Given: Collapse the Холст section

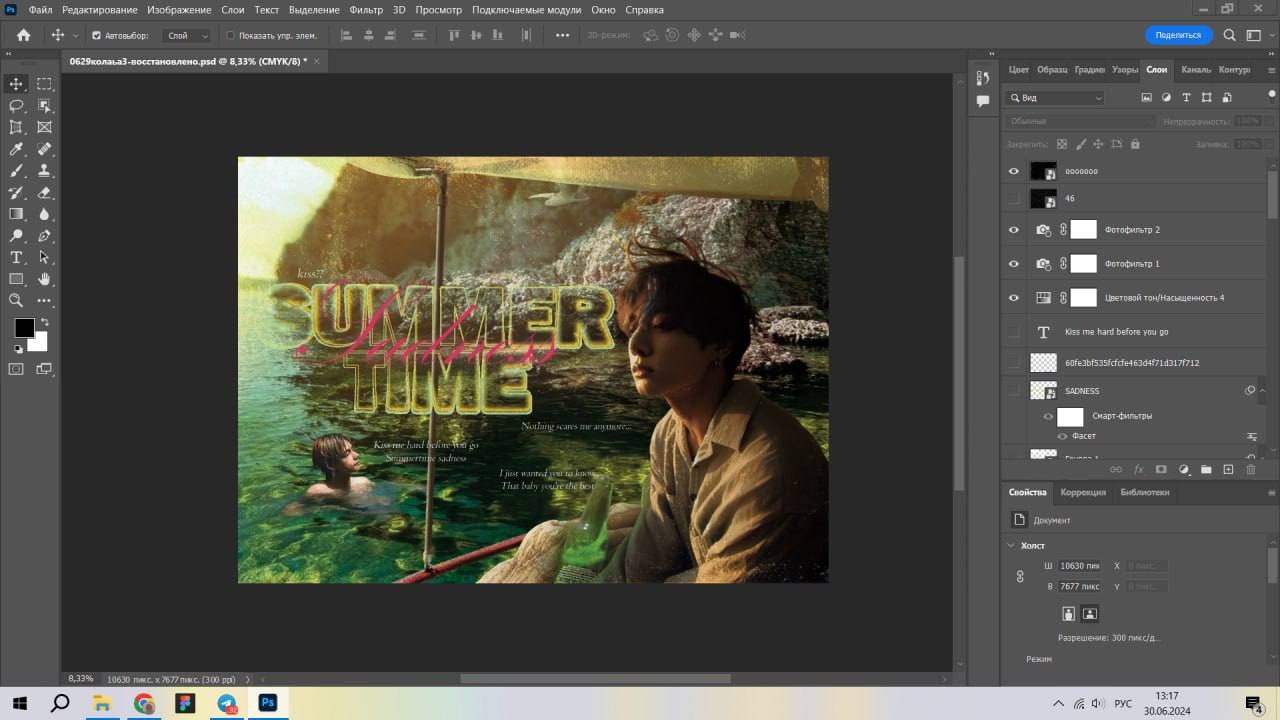Looking at the screenshot, I should [1011, 545].
